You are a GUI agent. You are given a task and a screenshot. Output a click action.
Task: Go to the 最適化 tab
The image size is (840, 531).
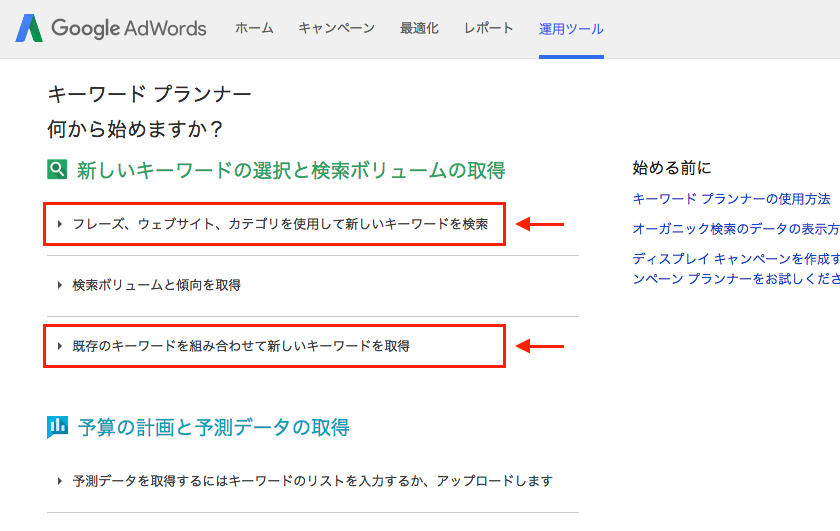(419, 28)
